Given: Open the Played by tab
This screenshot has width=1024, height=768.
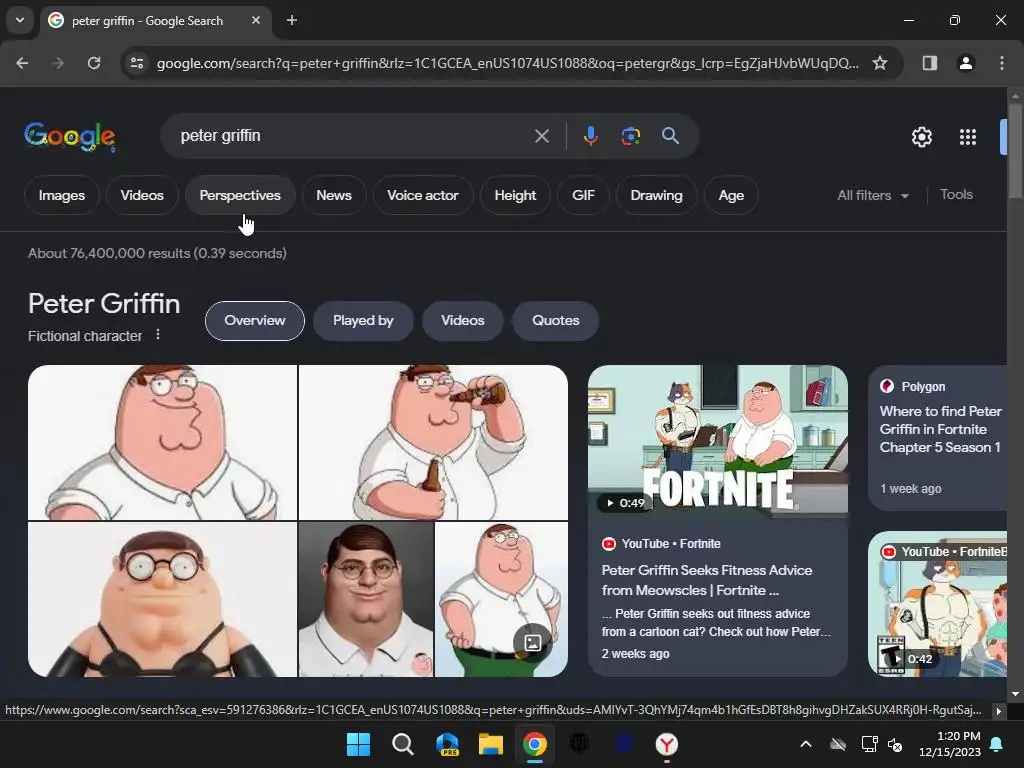Looking at the screenshot, I should click(363, 321).
